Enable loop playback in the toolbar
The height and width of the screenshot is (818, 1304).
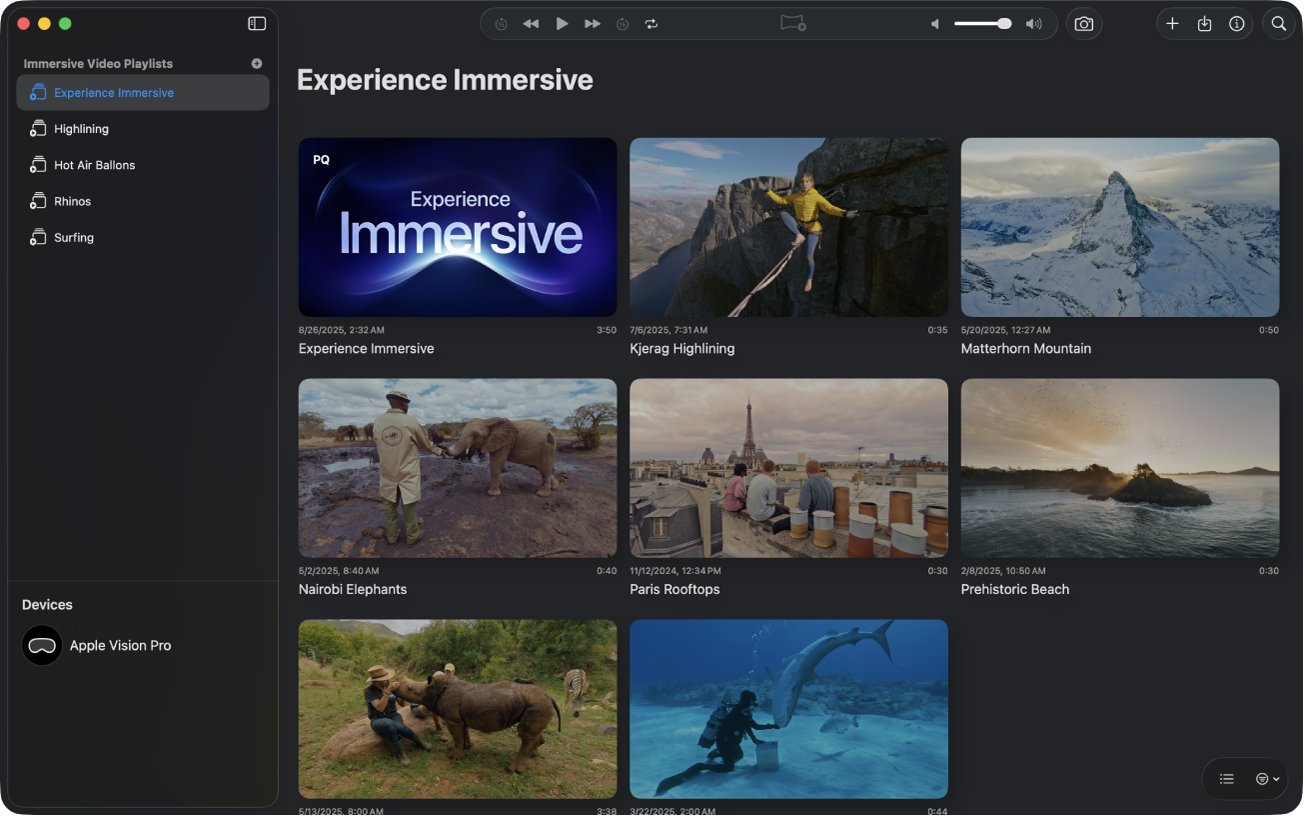(651, 23)
